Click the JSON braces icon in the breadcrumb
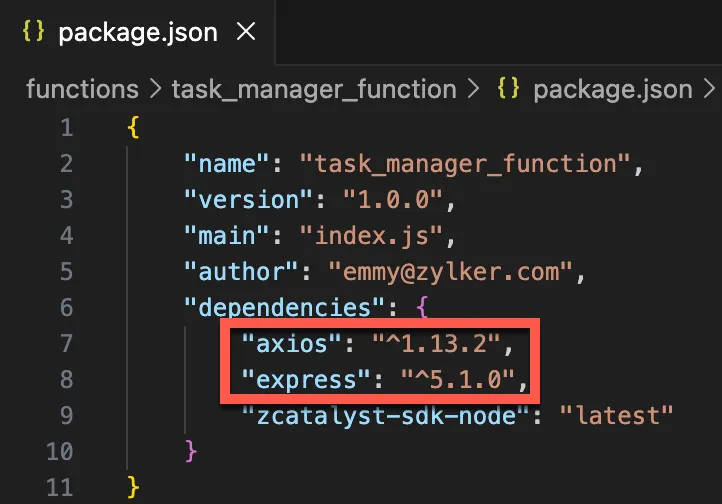Screen dimensions: 722x504 pos(509,89)
